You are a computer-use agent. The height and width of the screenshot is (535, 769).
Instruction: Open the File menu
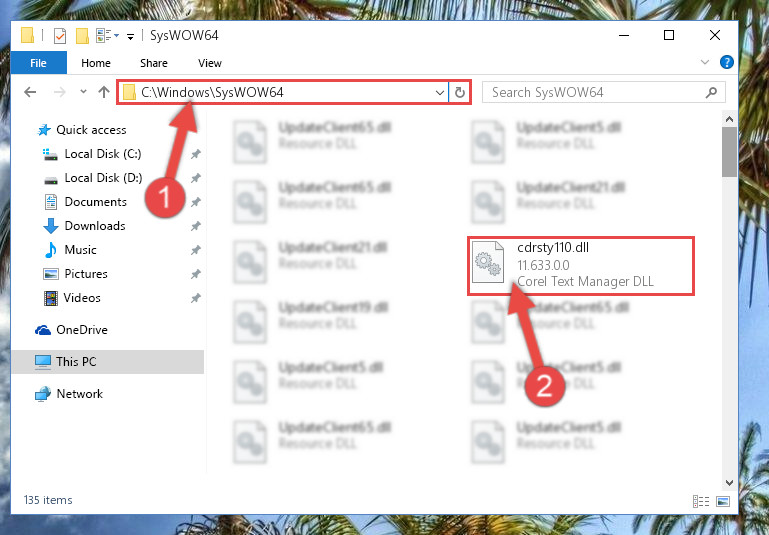coord(38,63)
